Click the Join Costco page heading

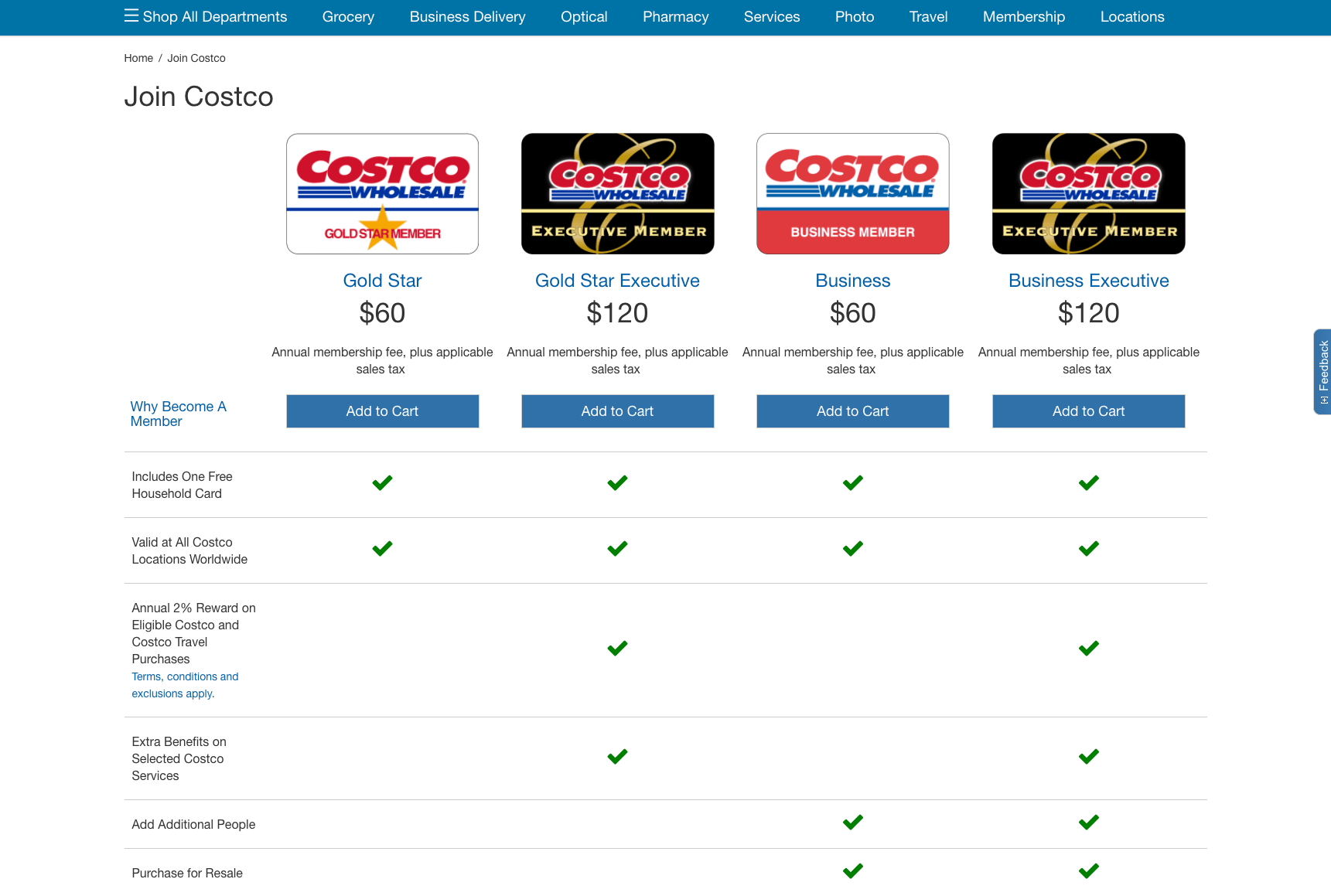(199, 97)
